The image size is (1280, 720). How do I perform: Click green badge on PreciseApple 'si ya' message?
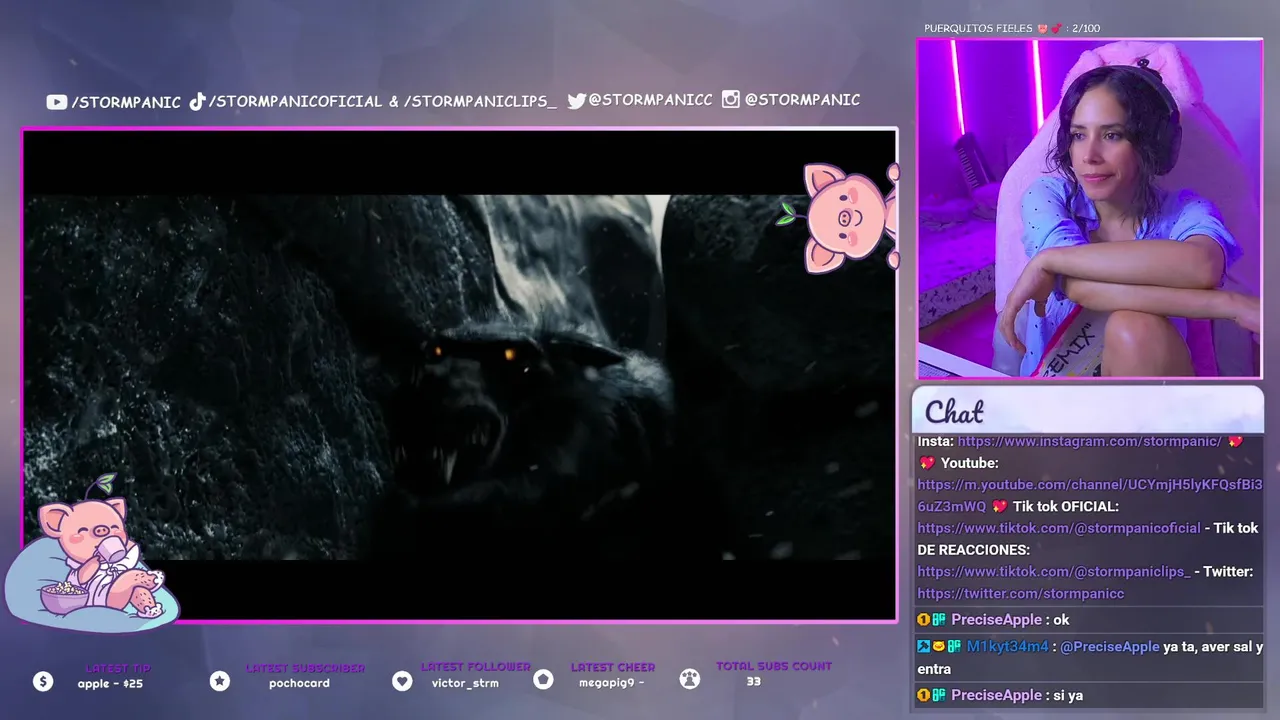[939, 695]
